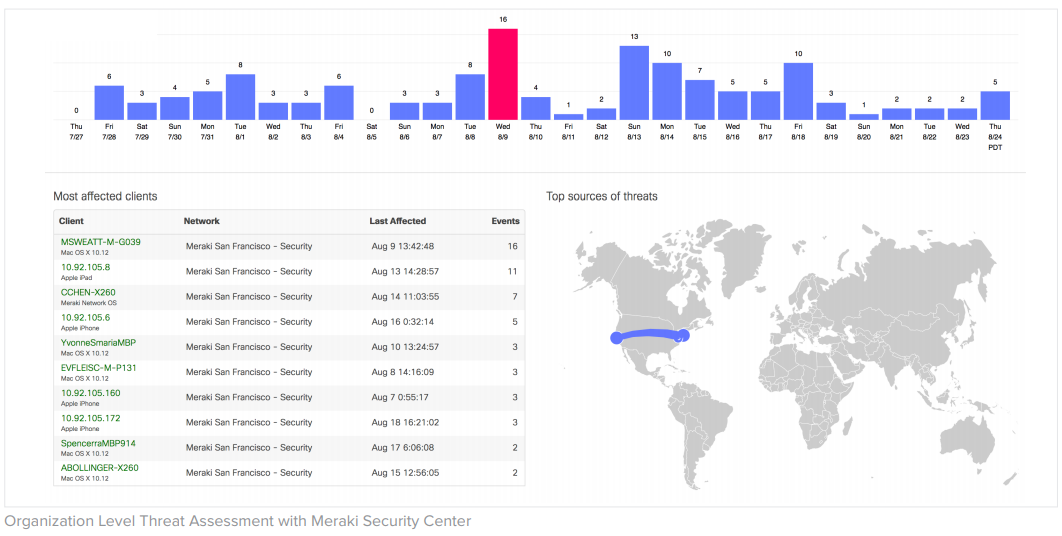Select the Tue 8/8 bar
This screenshot has width=1062, height=536.
click(x=470, y=97)
